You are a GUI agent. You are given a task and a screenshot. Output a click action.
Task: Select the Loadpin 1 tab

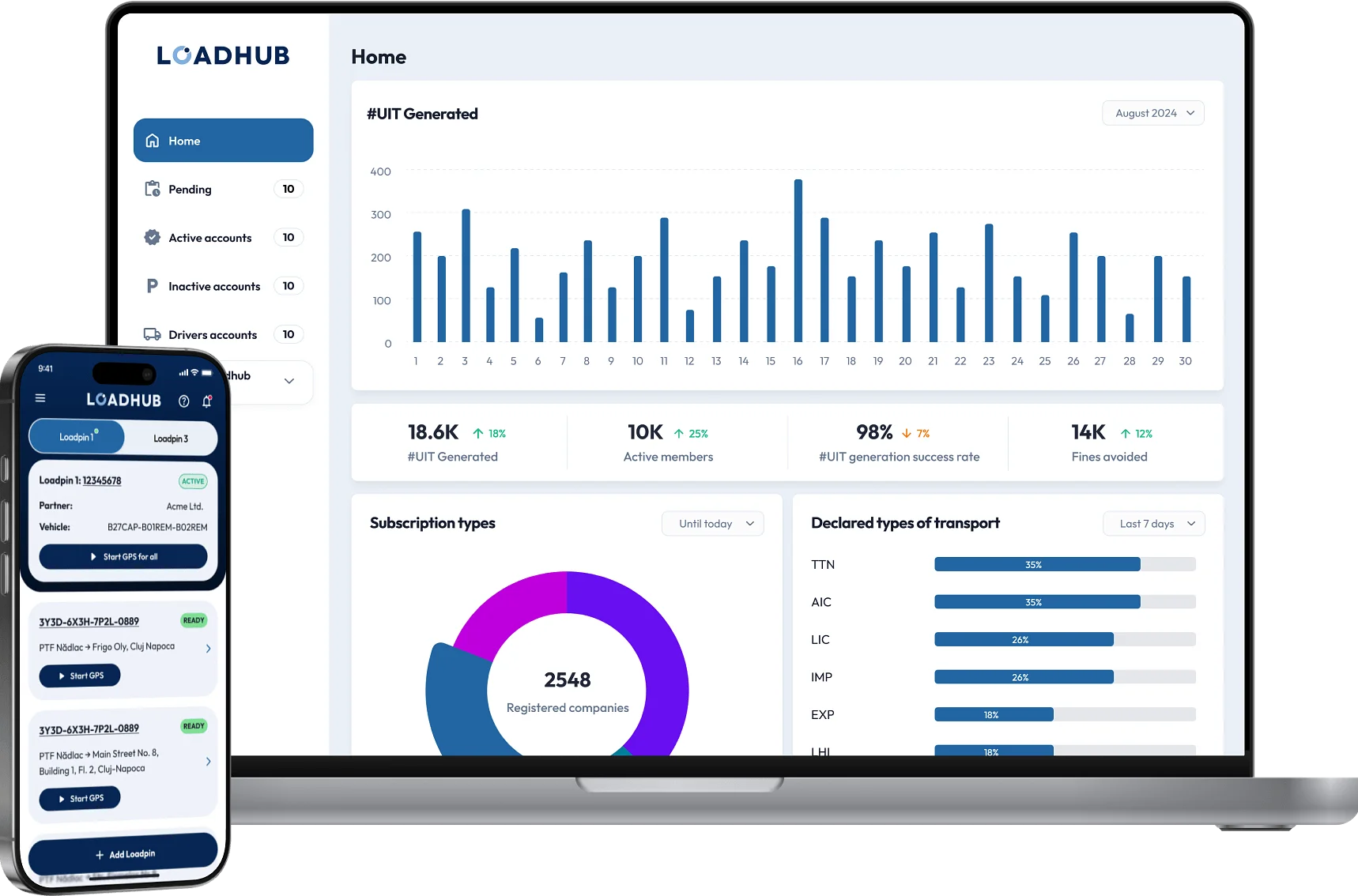[x=77, y=437]
